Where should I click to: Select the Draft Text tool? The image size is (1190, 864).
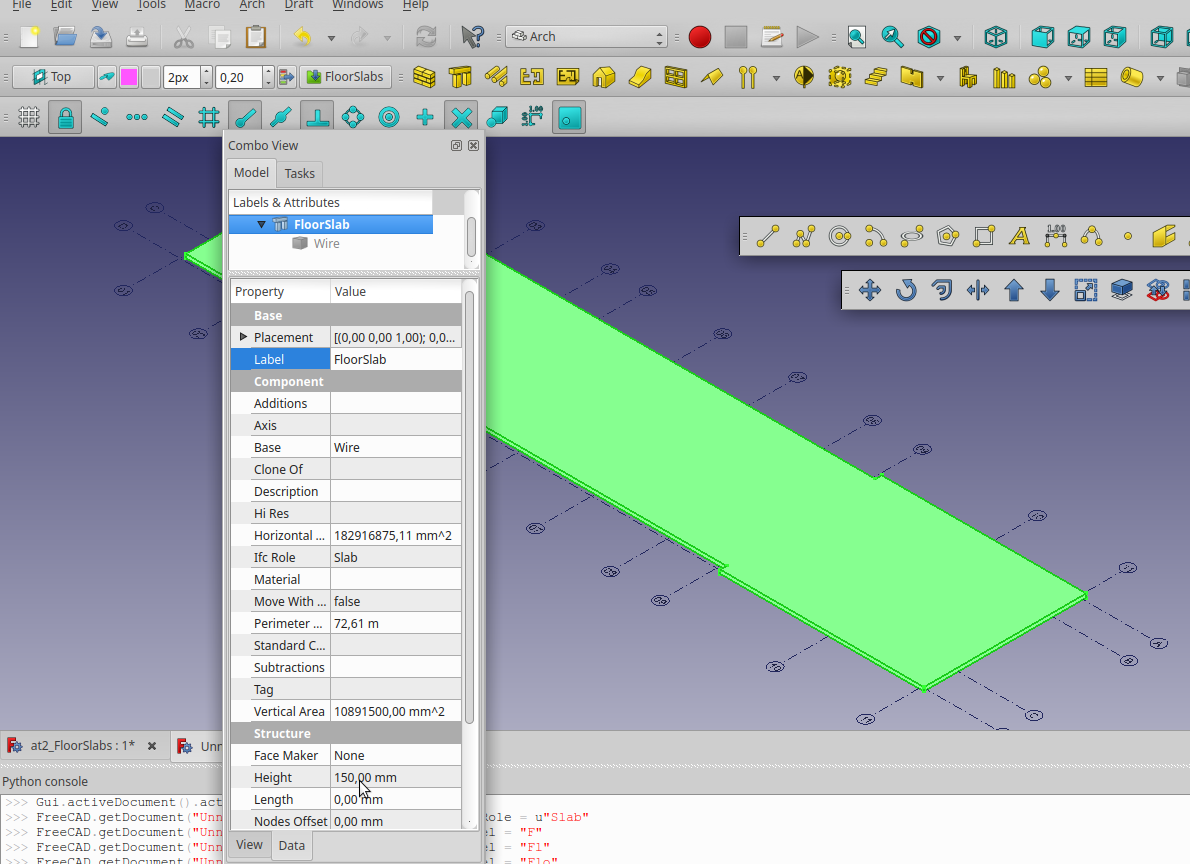pyautogui.click(x=1019, y=236)
